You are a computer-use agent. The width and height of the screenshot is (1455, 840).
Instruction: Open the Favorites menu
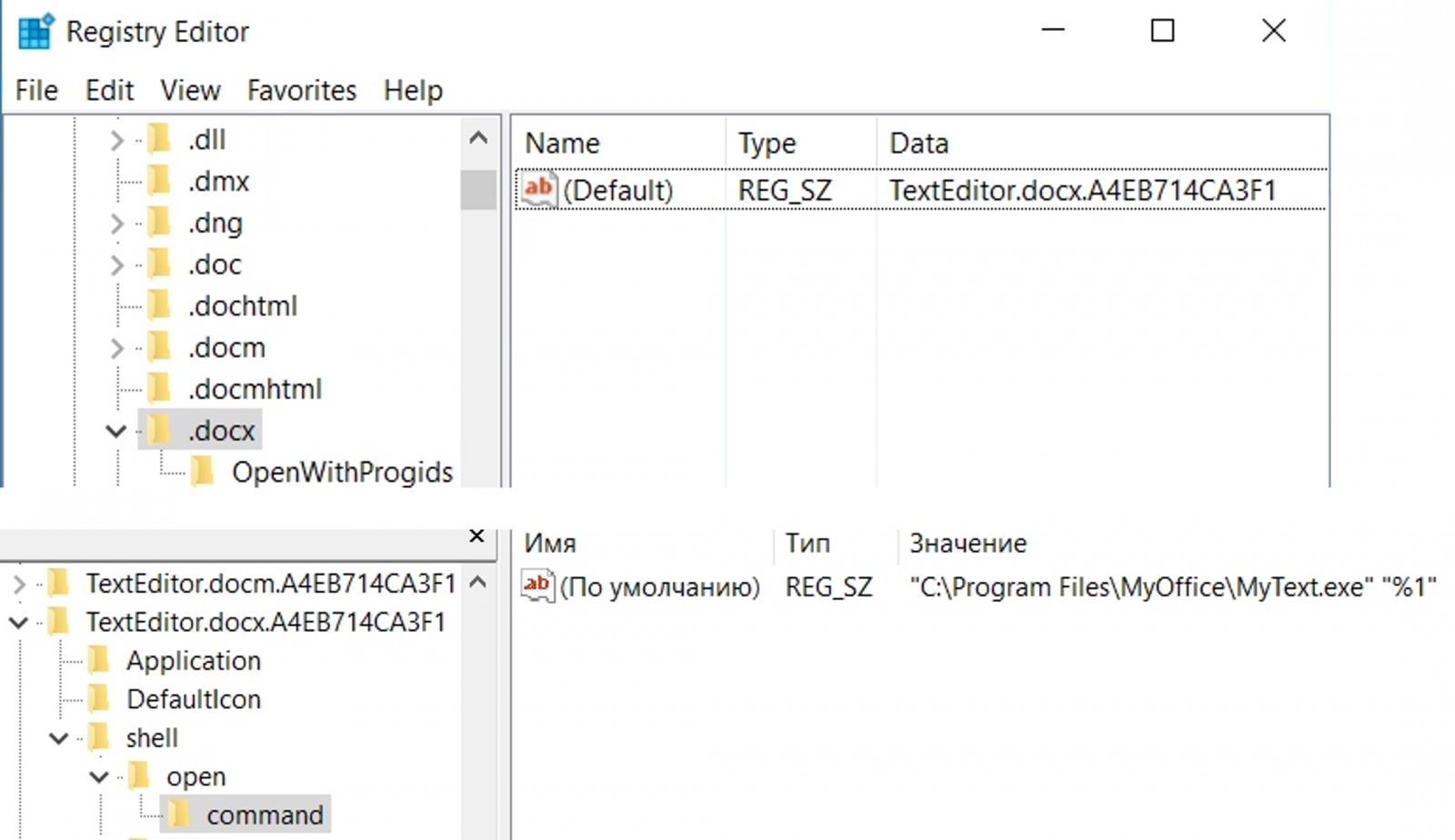click(300, 90)
